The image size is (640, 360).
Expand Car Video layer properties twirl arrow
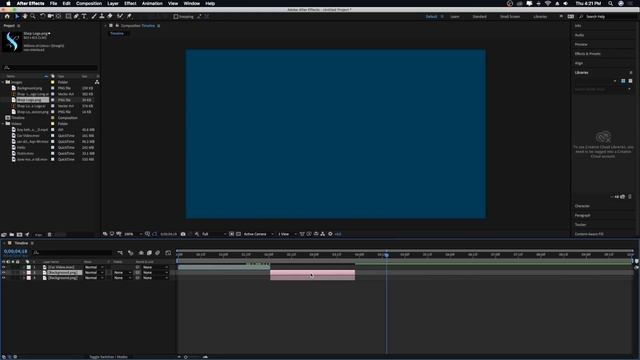[x=24, y=267]
